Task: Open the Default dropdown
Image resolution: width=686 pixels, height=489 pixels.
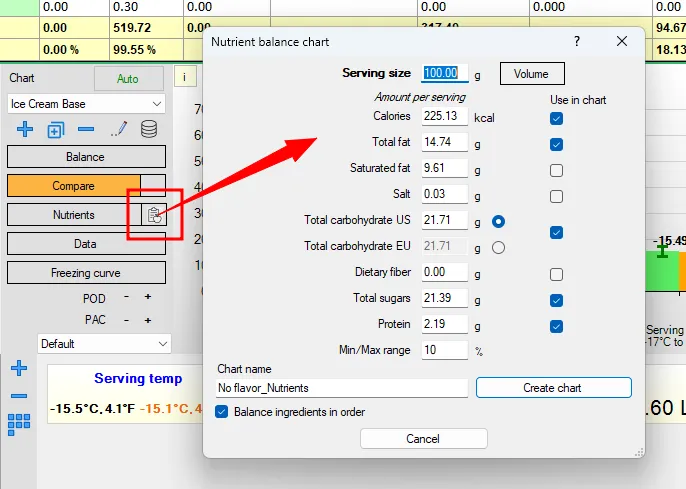Action: (104, 344)
